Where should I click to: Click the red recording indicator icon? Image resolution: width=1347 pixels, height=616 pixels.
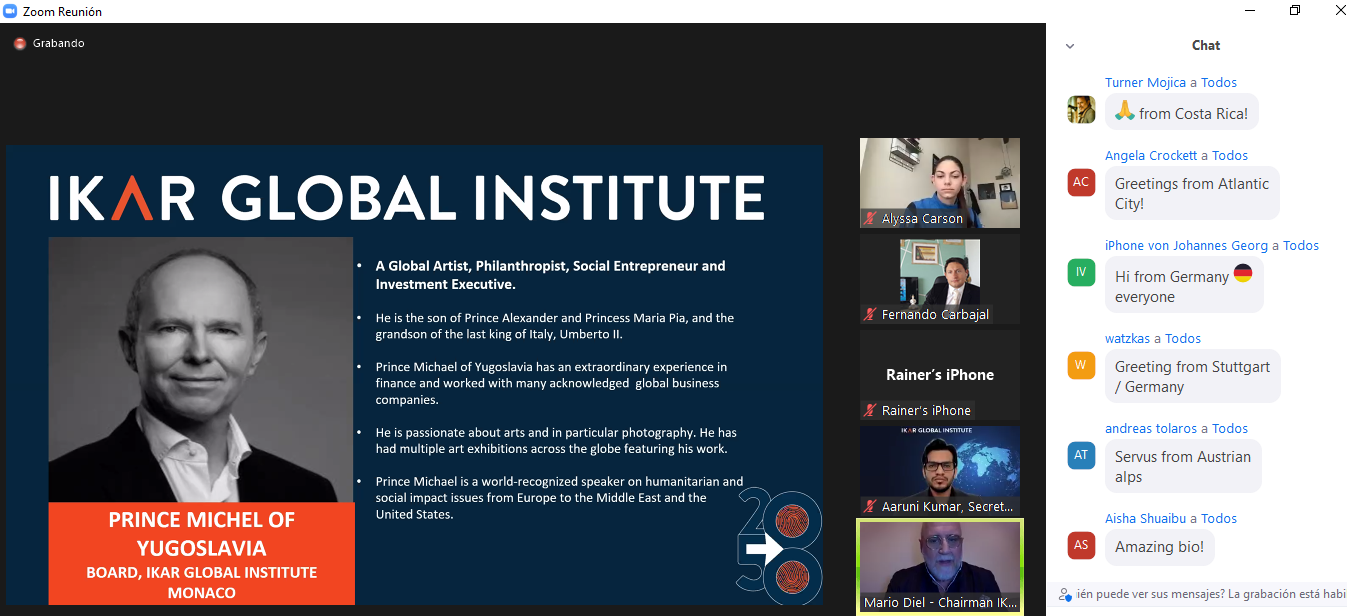point(19,44)
